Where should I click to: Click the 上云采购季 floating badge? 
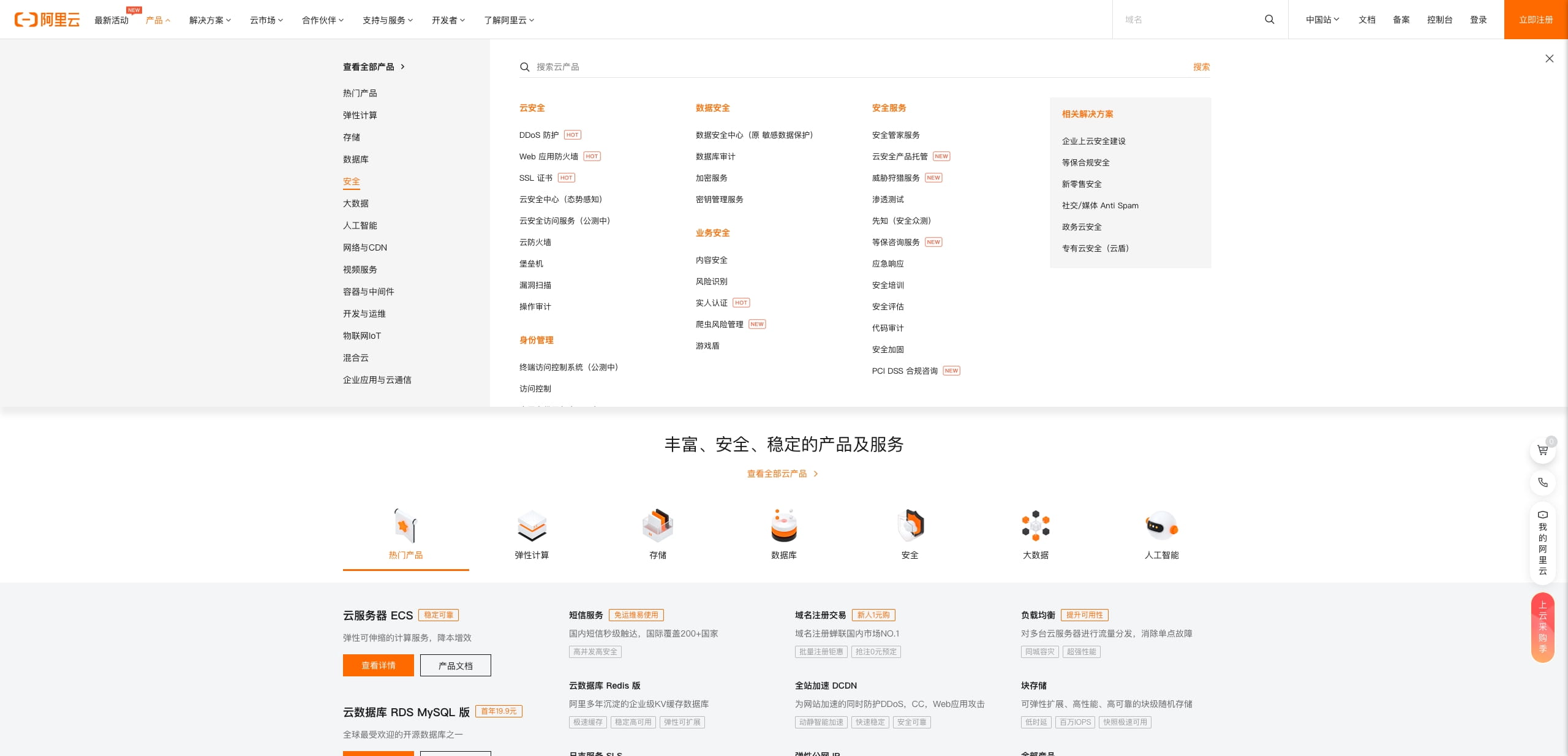(x=1543, y=628)
